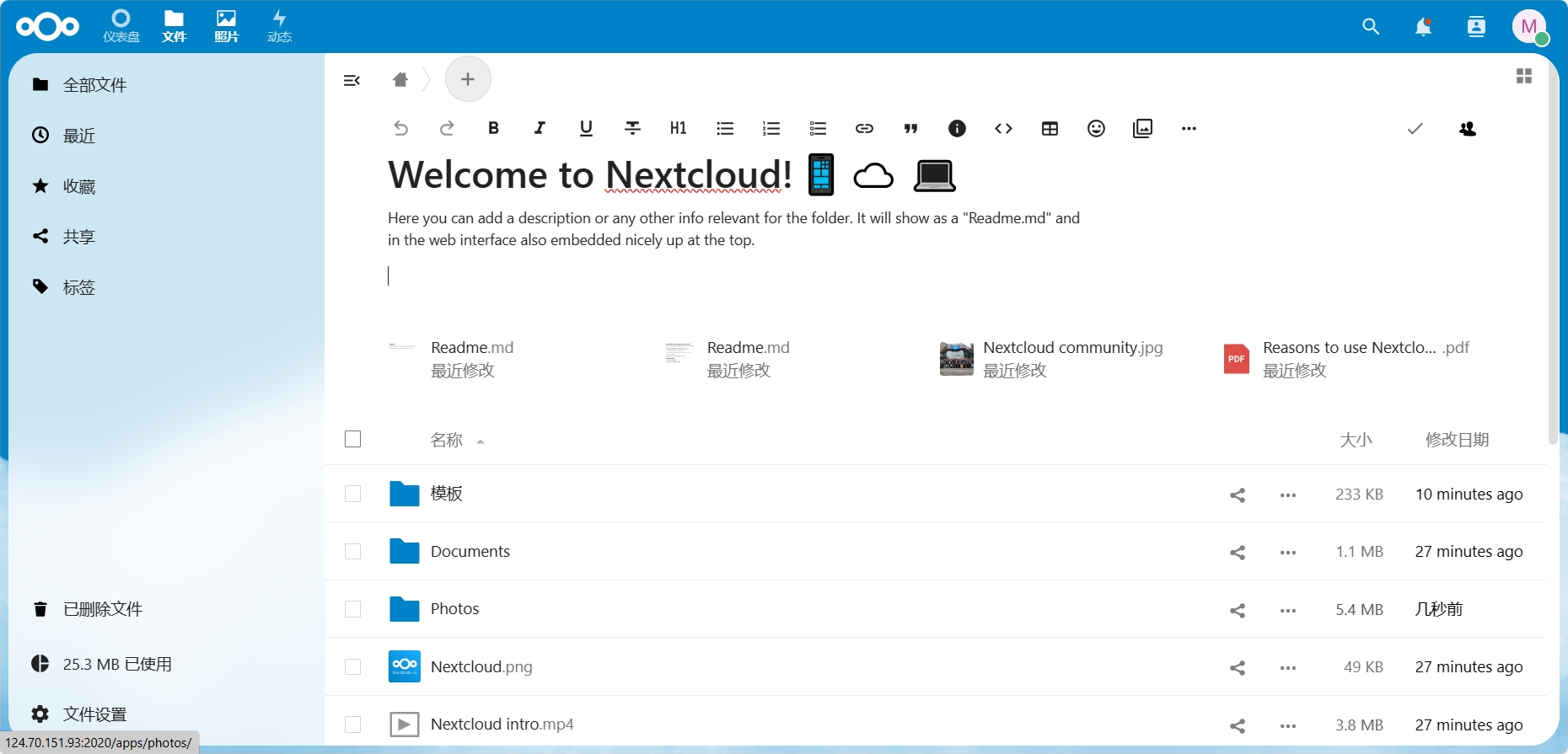Open the 仪表盘 dashboard app

coord(121,26)
